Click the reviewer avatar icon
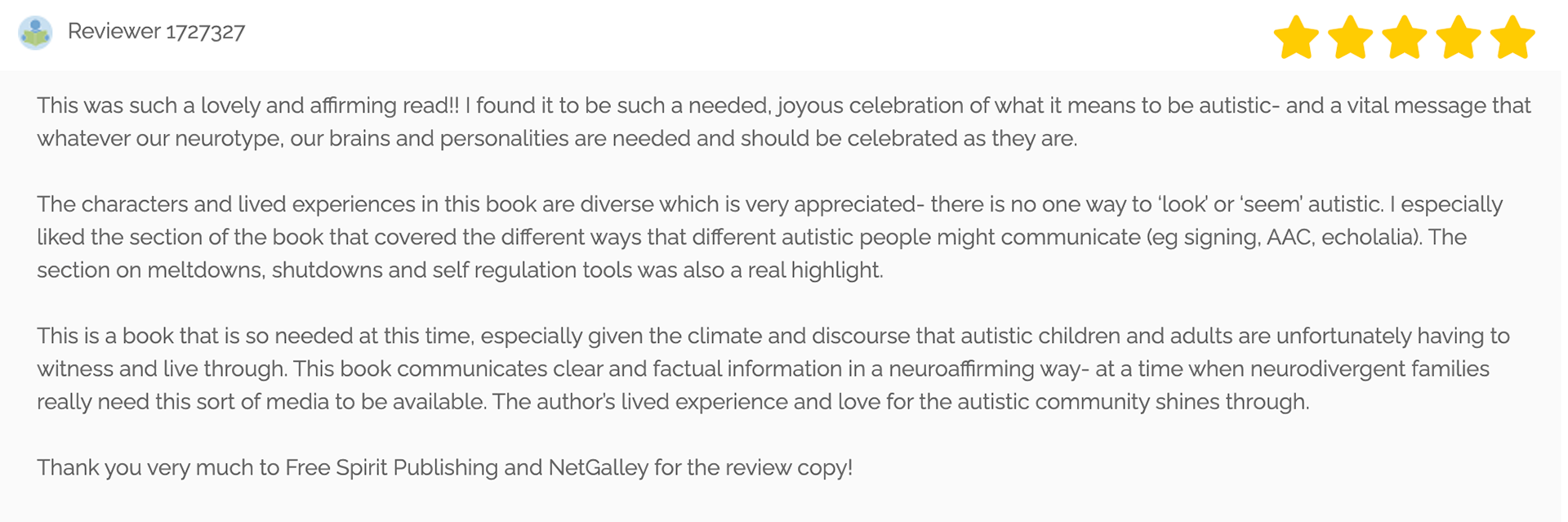This screenshot has width=1568, height=522. click(x=35, y=33)
